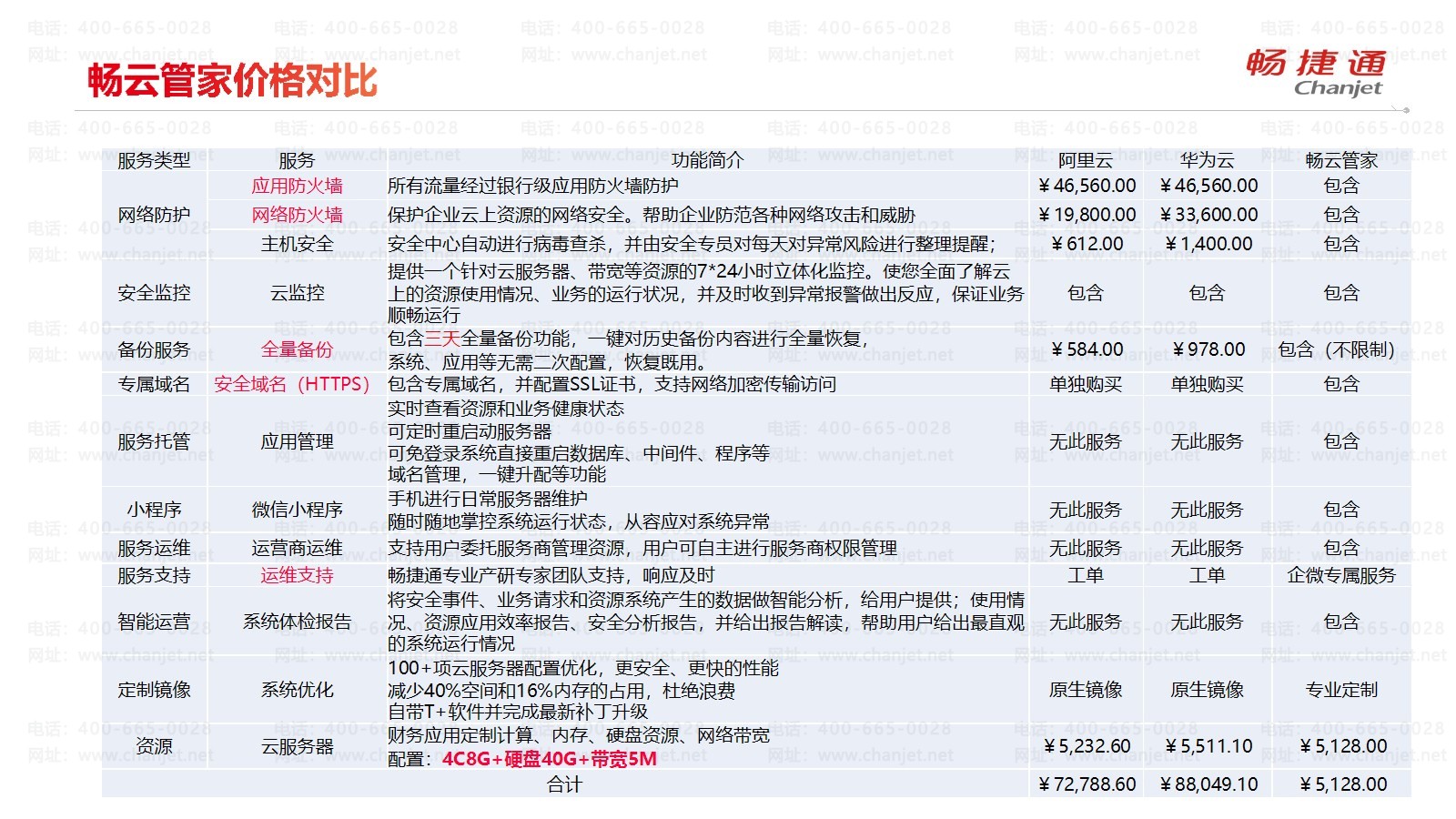
Task: Click 阿里云 price ￥19,800.00
Action: tap(1087, 216)
